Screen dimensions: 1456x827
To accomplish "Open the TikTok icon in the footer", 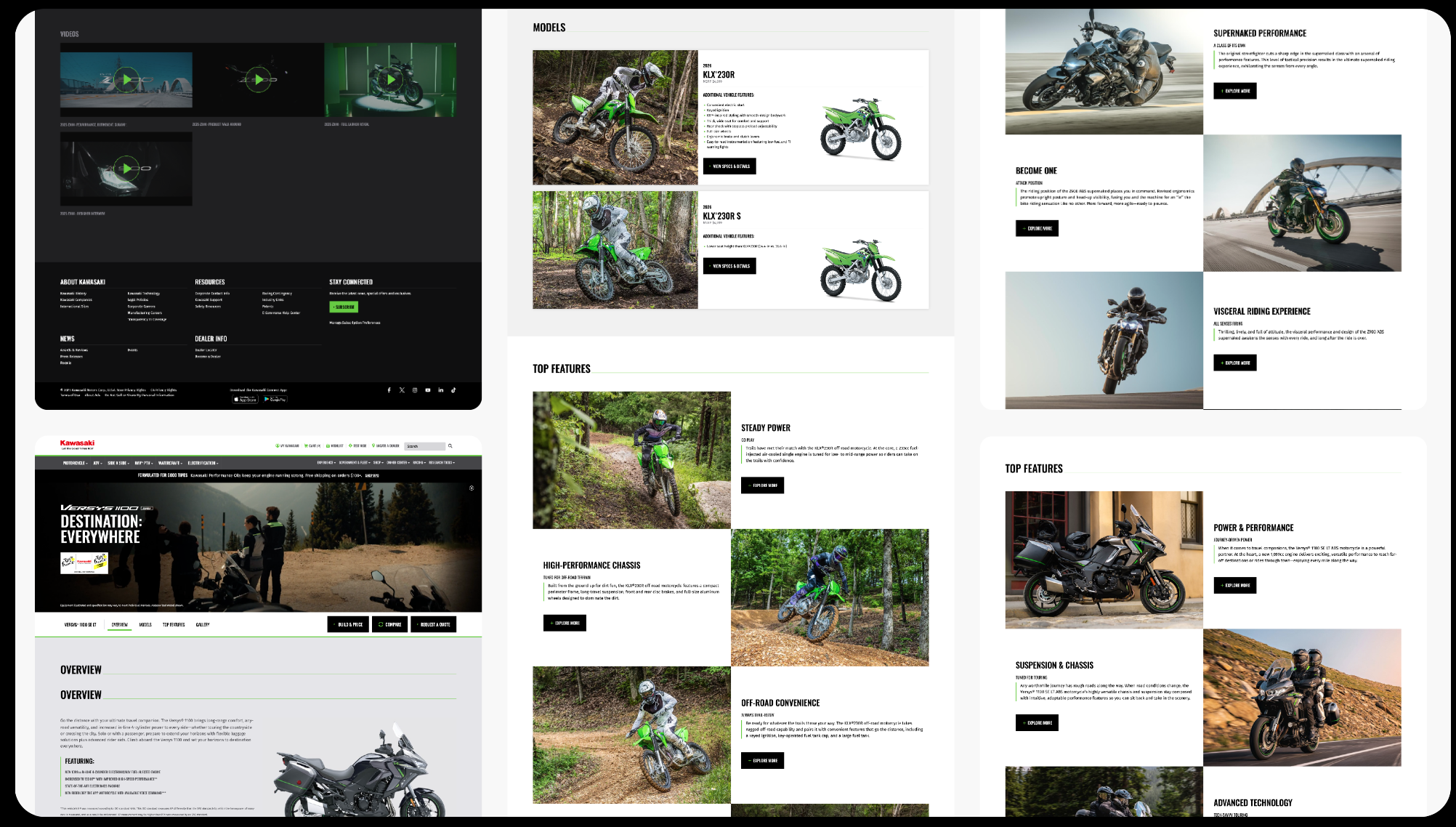I will pos(453,390).
